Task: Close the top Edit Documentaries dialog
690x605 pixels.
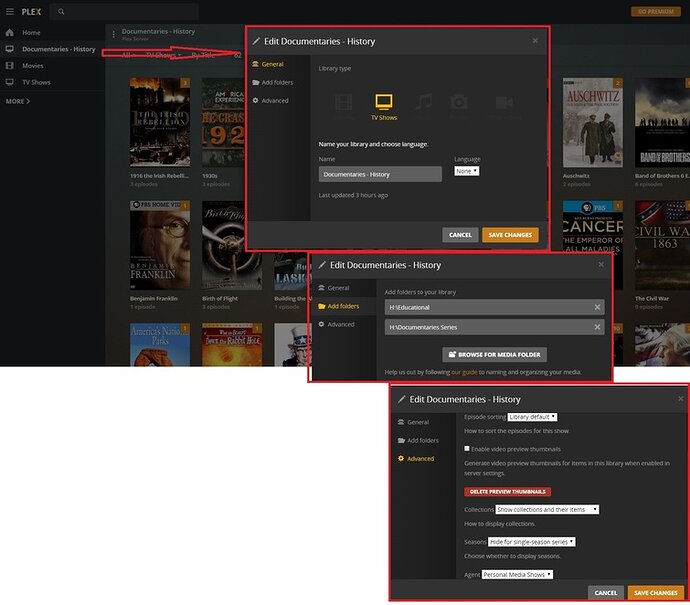Action: [535, 40]
